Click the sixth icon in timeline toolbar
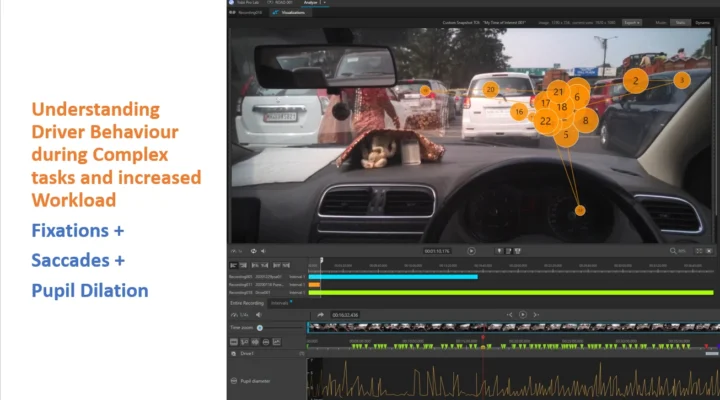The width and height of the screenshot is (720, 400). 286,265
